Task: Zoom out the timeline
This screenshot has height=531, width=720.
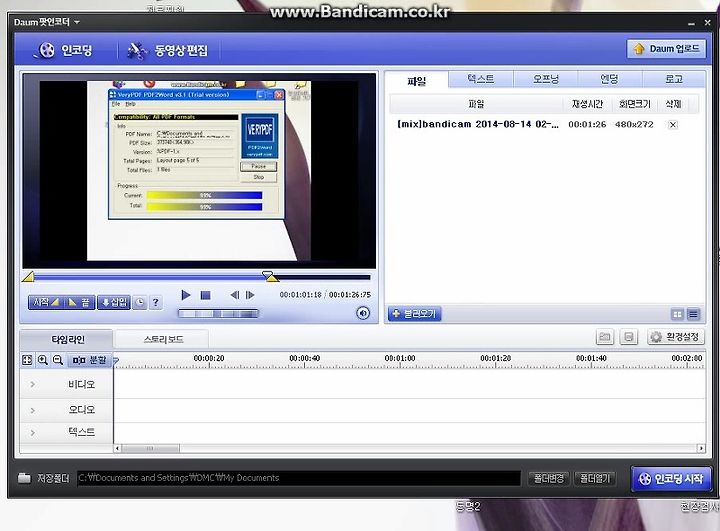Action: [x=58, y=360]
